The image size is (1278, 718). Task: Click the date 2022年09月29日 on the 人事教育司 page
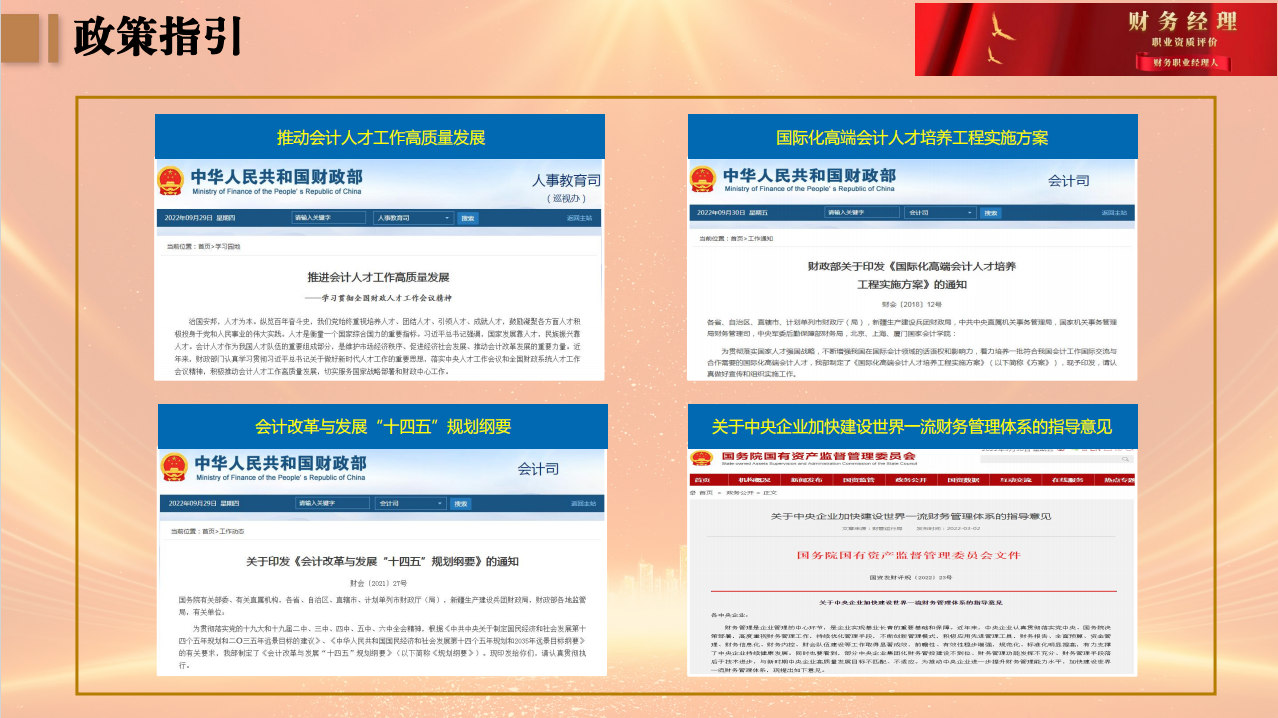(x=188, y=217)
